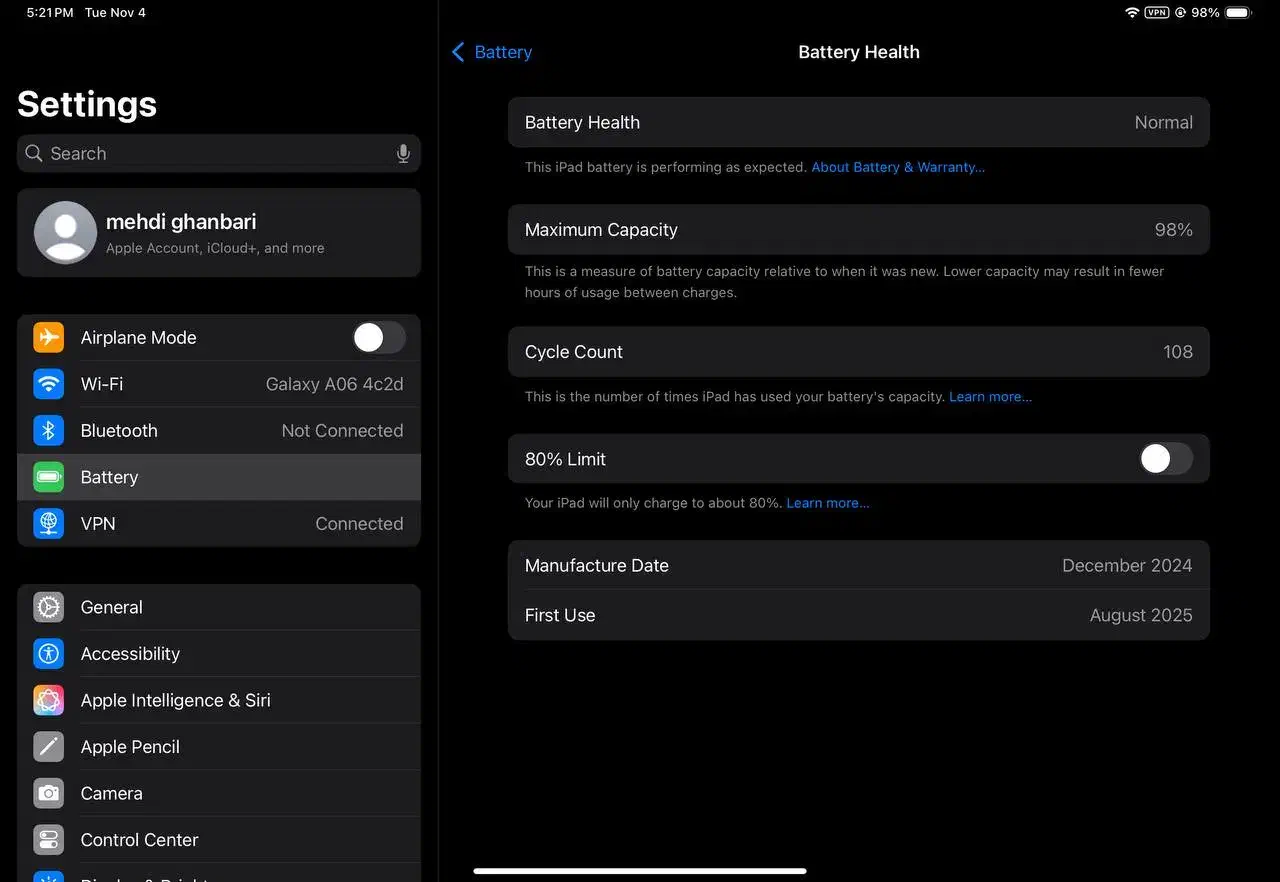1280x882 pixels.
Task: Open About Battery & Warranty link
Action: (897, 168)
